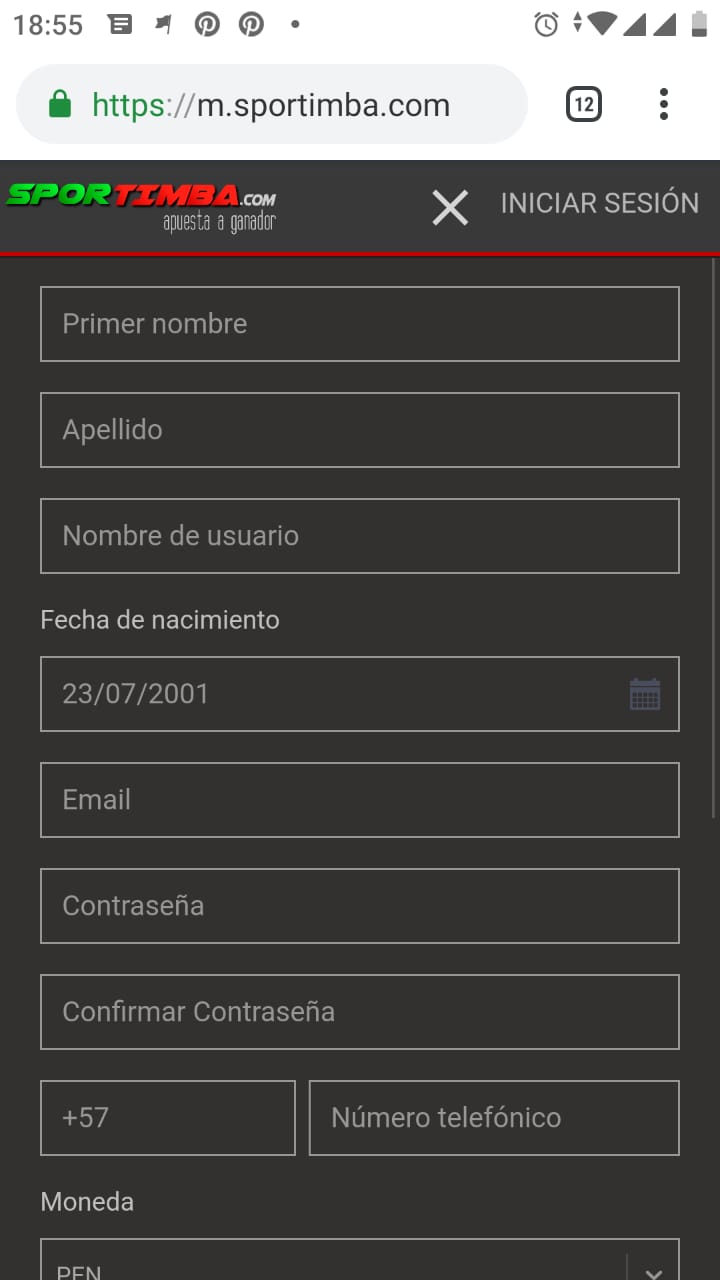Screen dimensions: 720x1280
Task: Click the Número telefónico field
Action: (494, 1117)
